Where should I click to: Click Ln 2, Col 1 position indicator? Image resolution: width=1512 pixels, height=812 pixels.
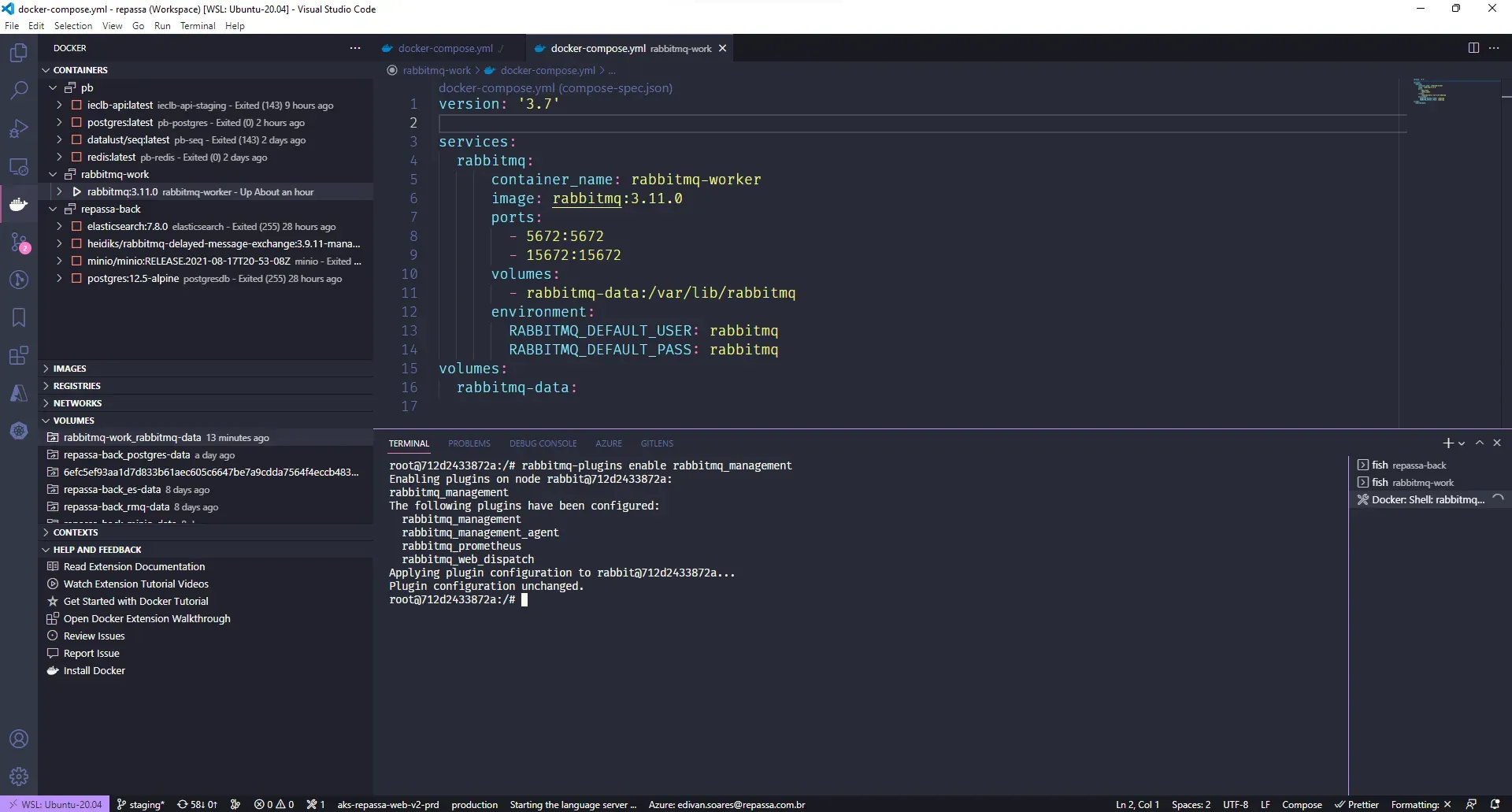click(x=1137, y=804)
